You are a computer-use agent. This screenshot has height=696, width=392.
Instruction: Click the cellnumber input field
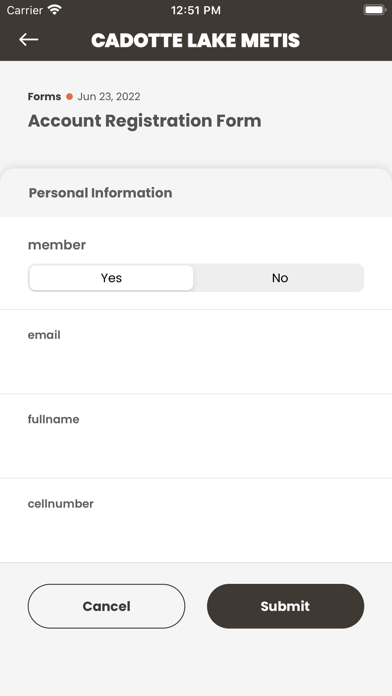(196, 521)
